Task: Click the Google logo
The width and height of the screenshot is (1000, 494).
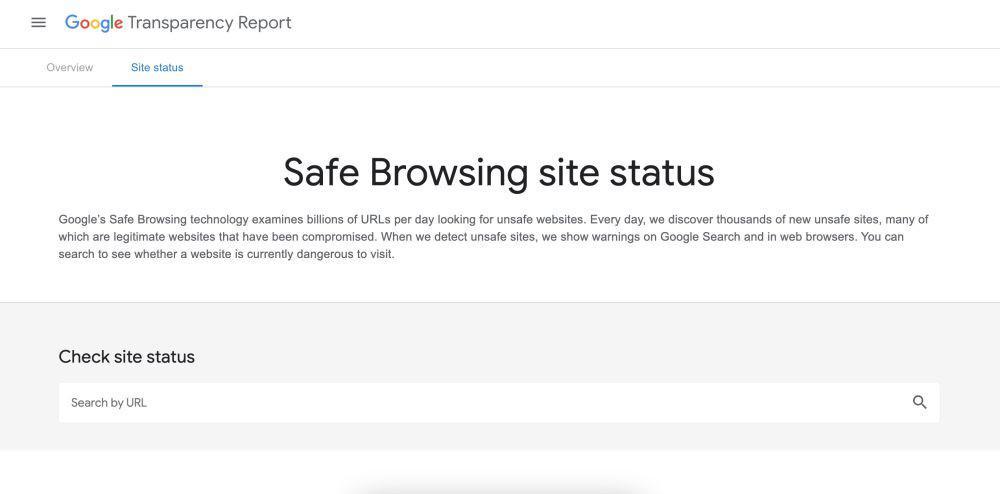Action: point(94,23)
